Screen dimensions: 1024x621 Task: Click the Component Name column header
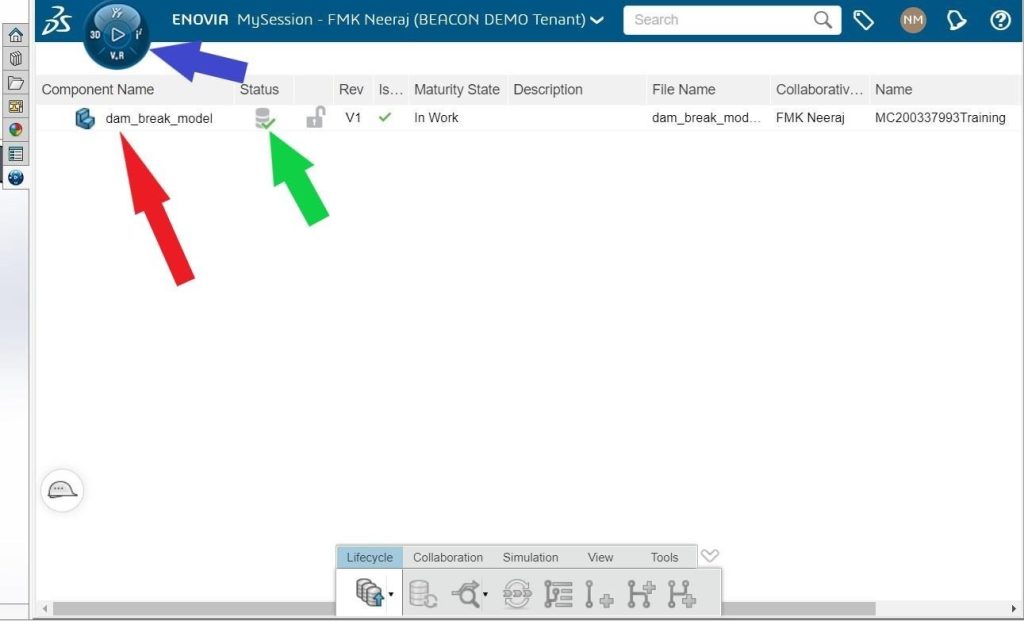98,89
